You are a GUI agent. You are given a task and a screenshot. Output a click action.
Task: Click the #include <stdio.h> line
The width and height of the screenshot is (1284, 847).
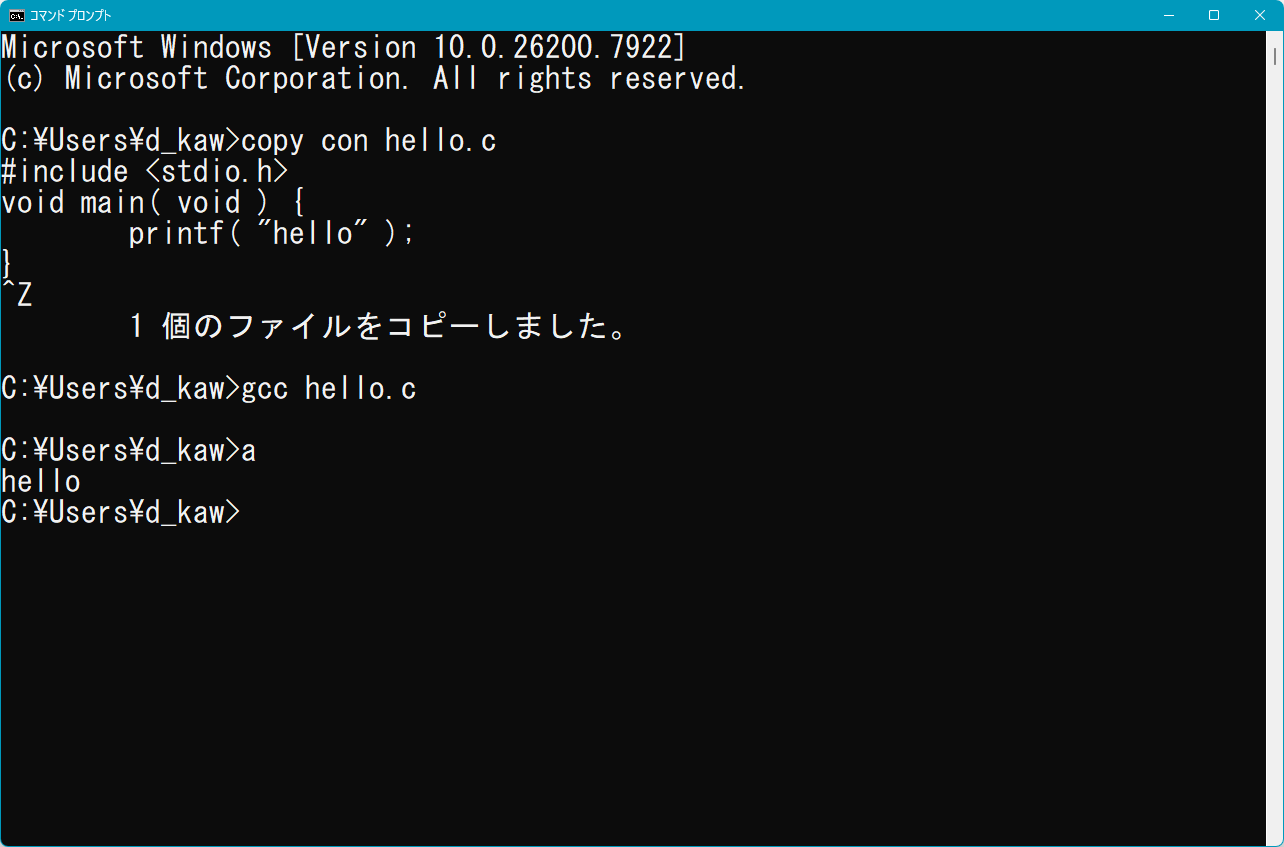click(x=145, y=172)
